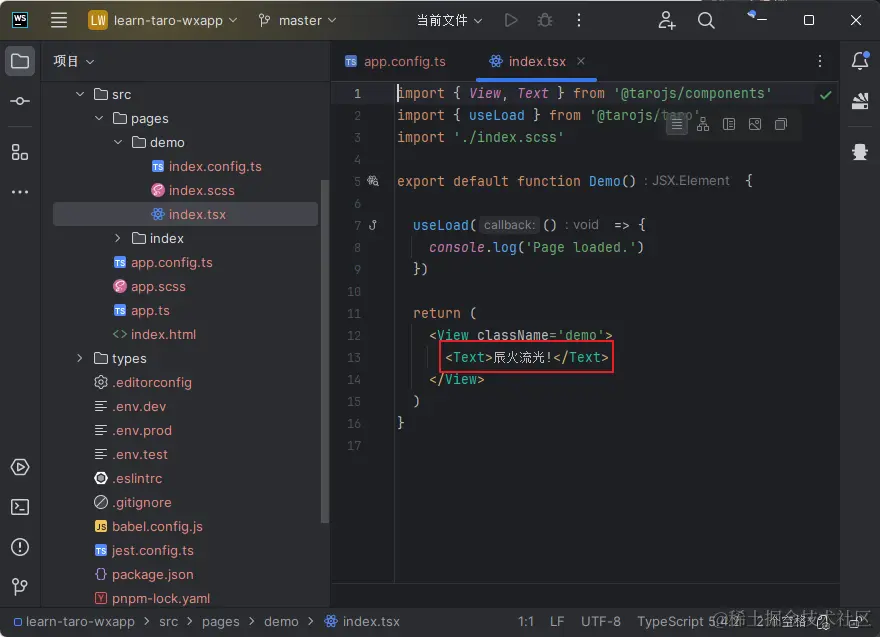Open .eslintrc file
The width and height of the screenshot is (880, 637).
click(128, 478)
